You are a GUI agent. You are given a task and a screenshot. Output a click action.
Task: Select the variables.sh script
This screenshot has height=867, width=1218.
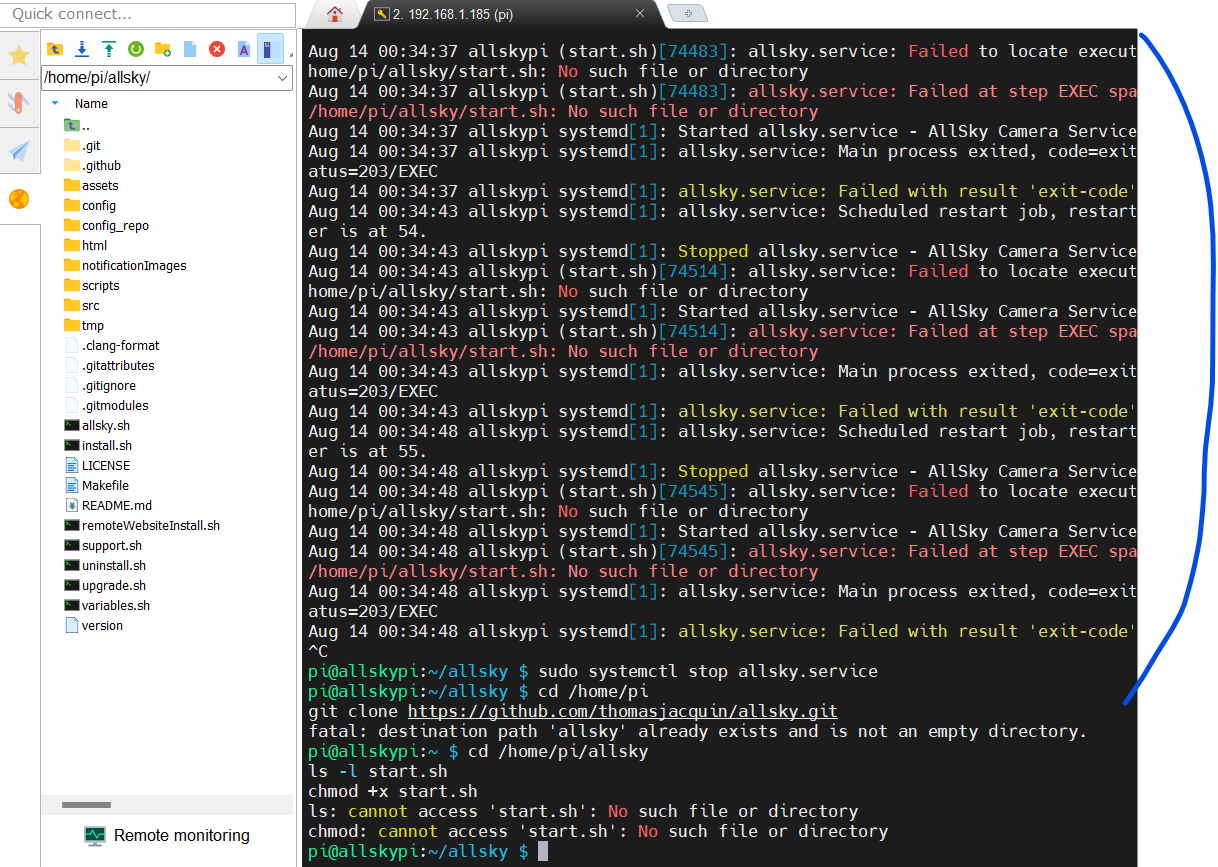[x=107, y=605]
